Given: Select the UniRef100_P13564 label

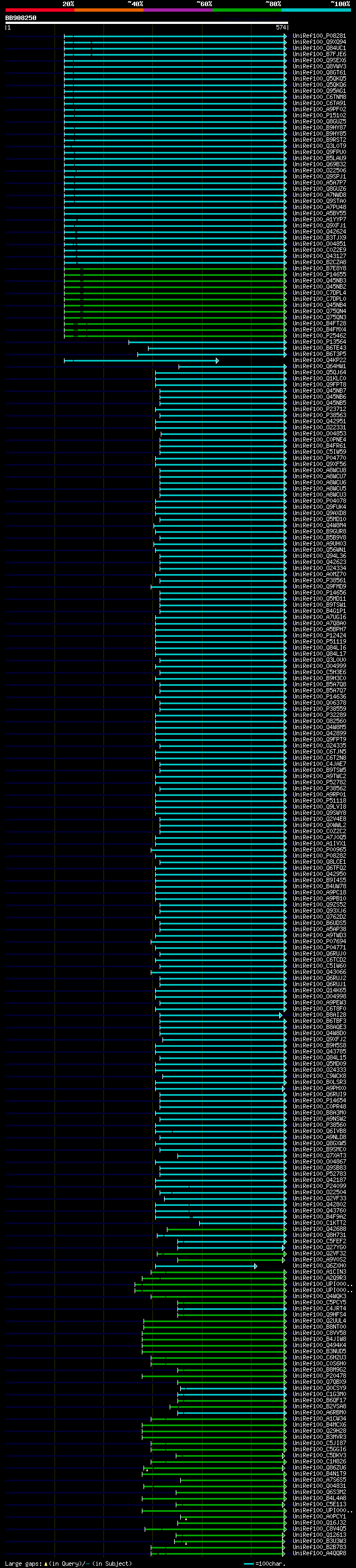Looking at the screenshot, I should (x=319, y=342).
